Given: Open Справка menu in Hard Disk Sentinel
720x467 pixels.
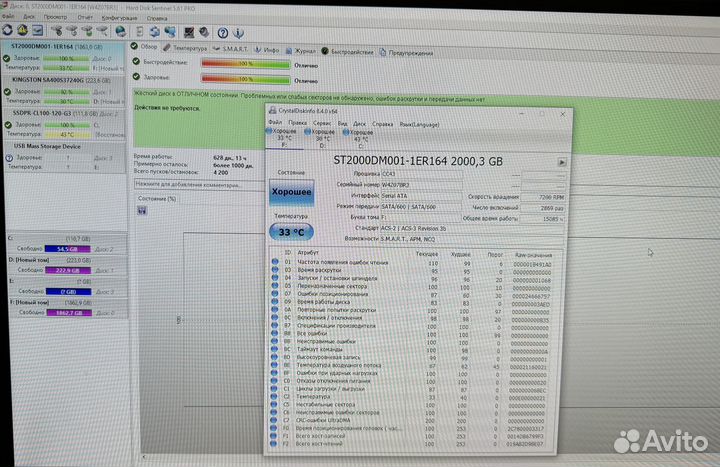Looking at the screenshot, I should pos(157,18).
